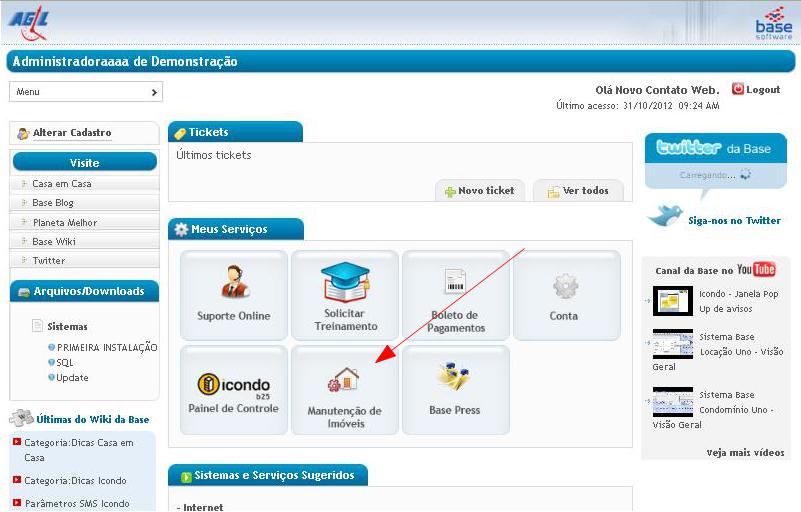This screenshot has height=512, width=801.
Task: Open the Base Wiki link
Action: [x=54, y=242]
